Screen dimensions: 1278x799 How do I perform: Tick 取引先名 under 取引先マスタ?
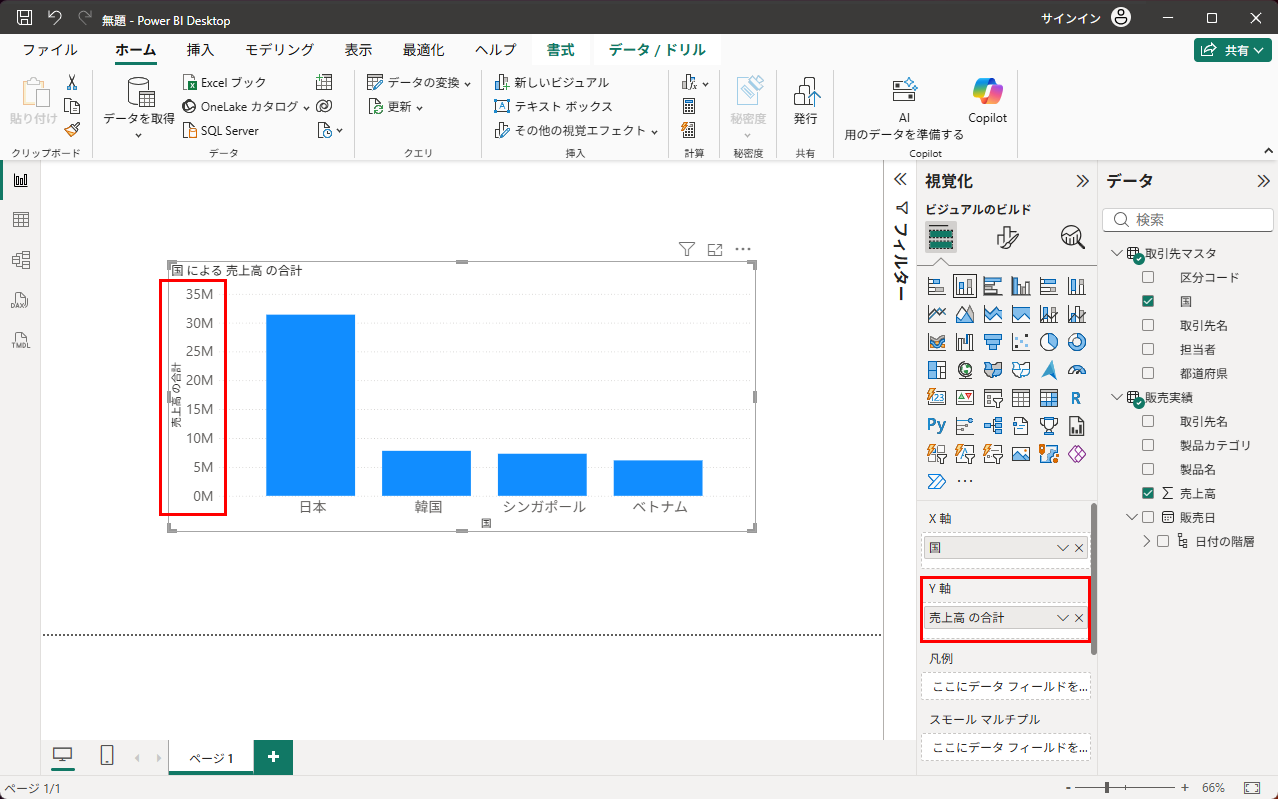coord(1148,325)
